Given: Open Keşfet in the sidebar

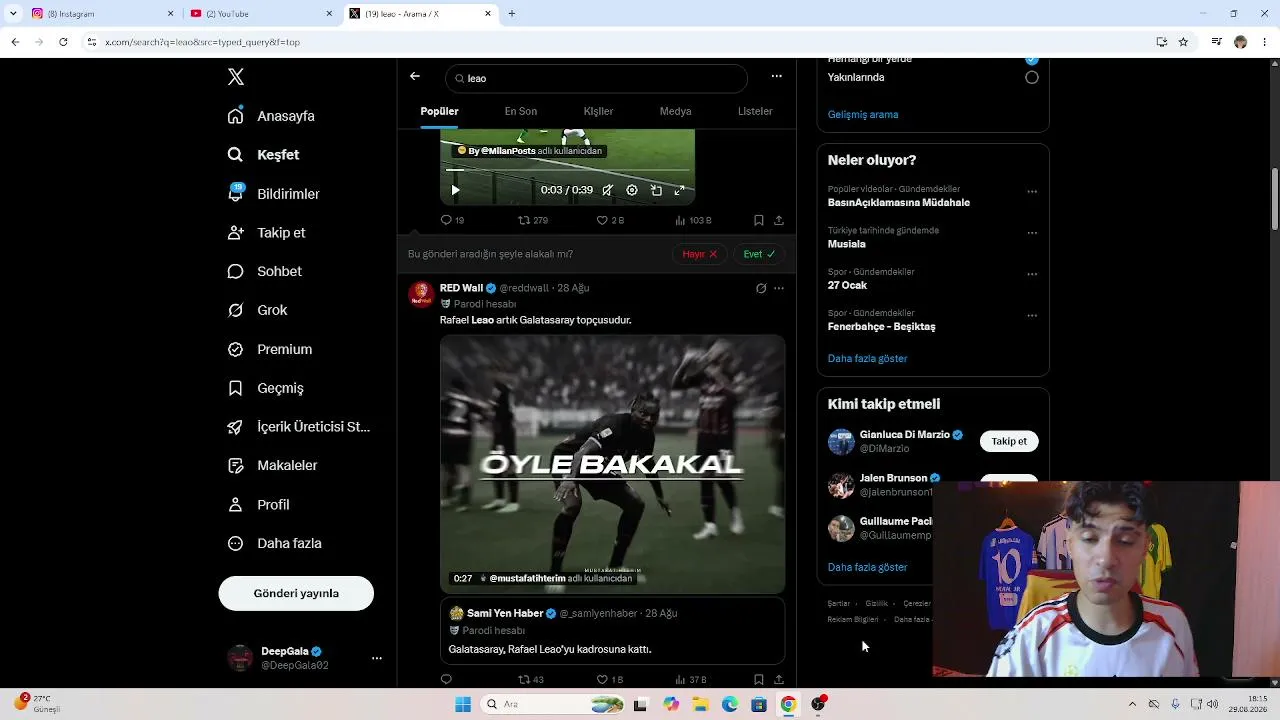Looking at the screenshot, I should pos(263,155).
